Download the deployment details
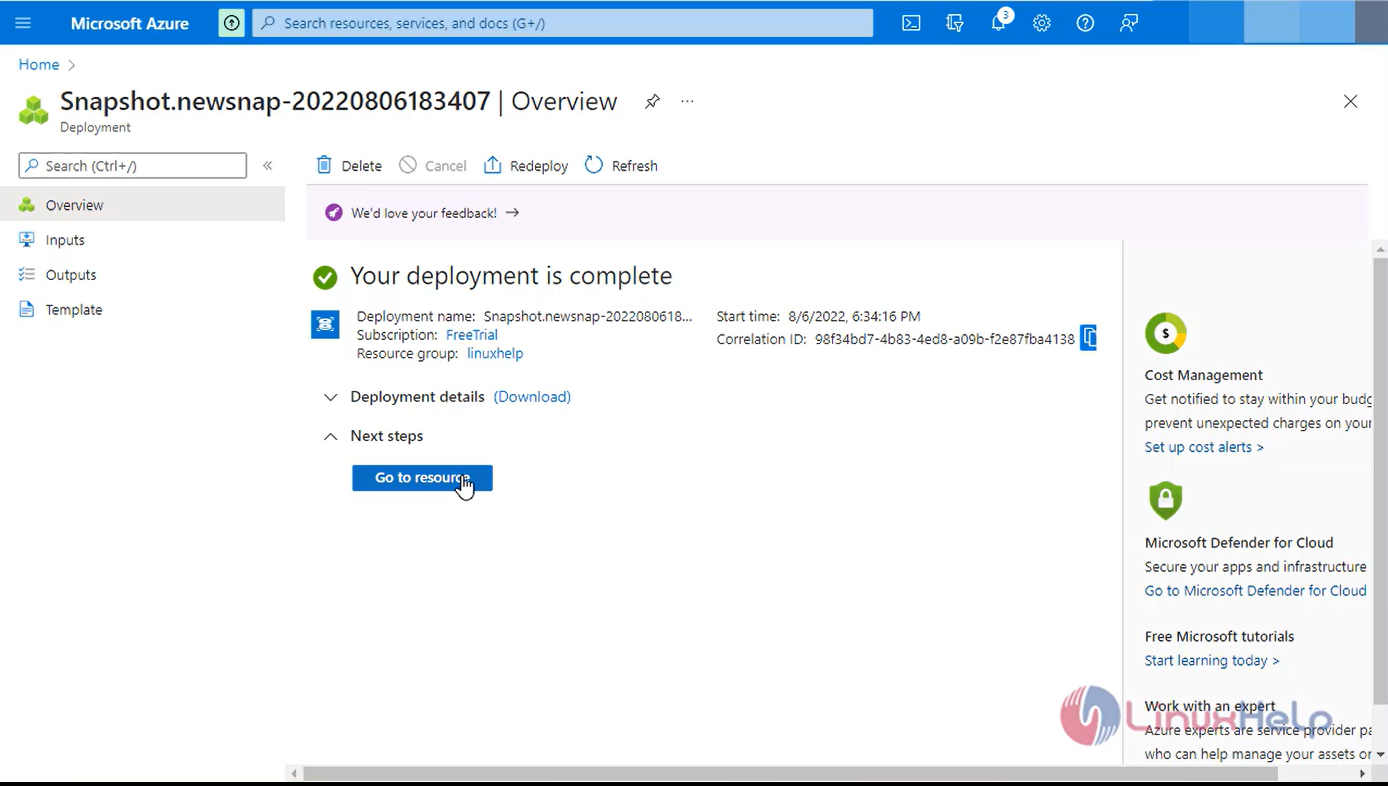The height and width of the screenshot is (786, 1388). pos(532,397)
